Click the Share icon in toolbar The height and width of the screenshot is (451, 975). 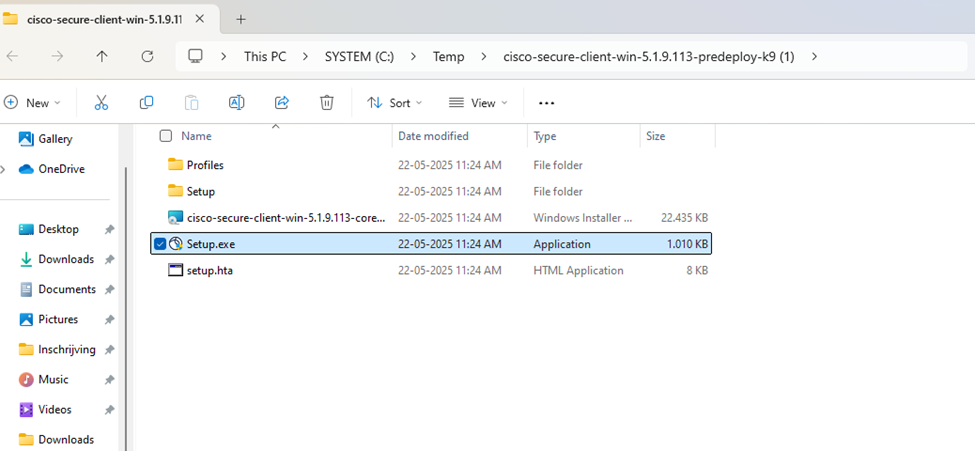tap(282, 103)
